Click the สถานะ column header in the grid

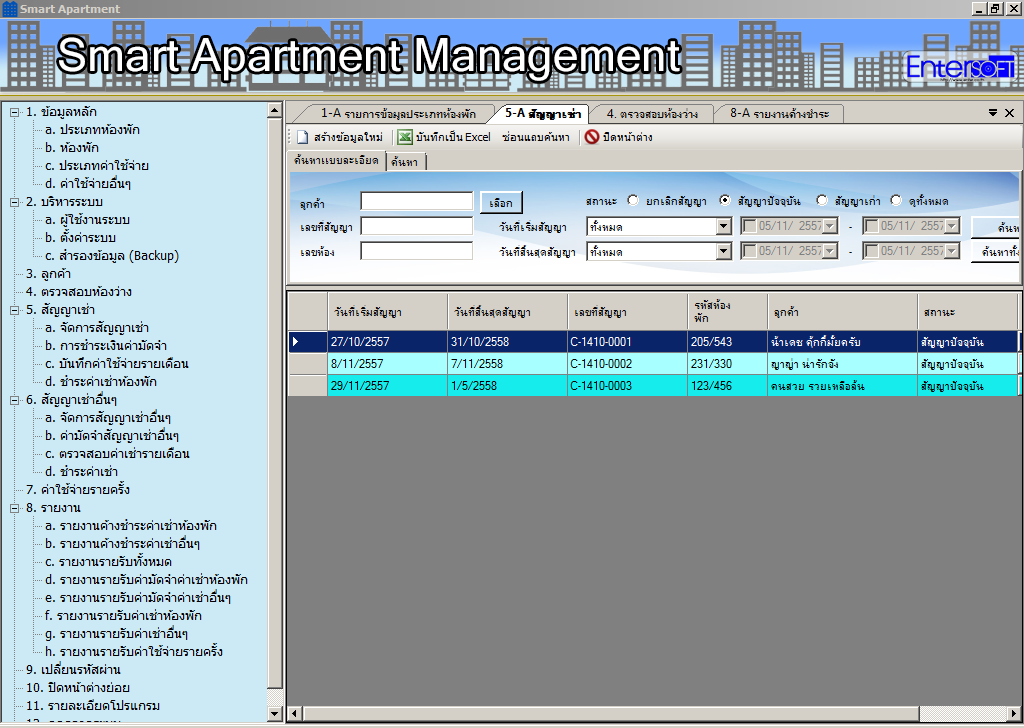coord(968,312)
